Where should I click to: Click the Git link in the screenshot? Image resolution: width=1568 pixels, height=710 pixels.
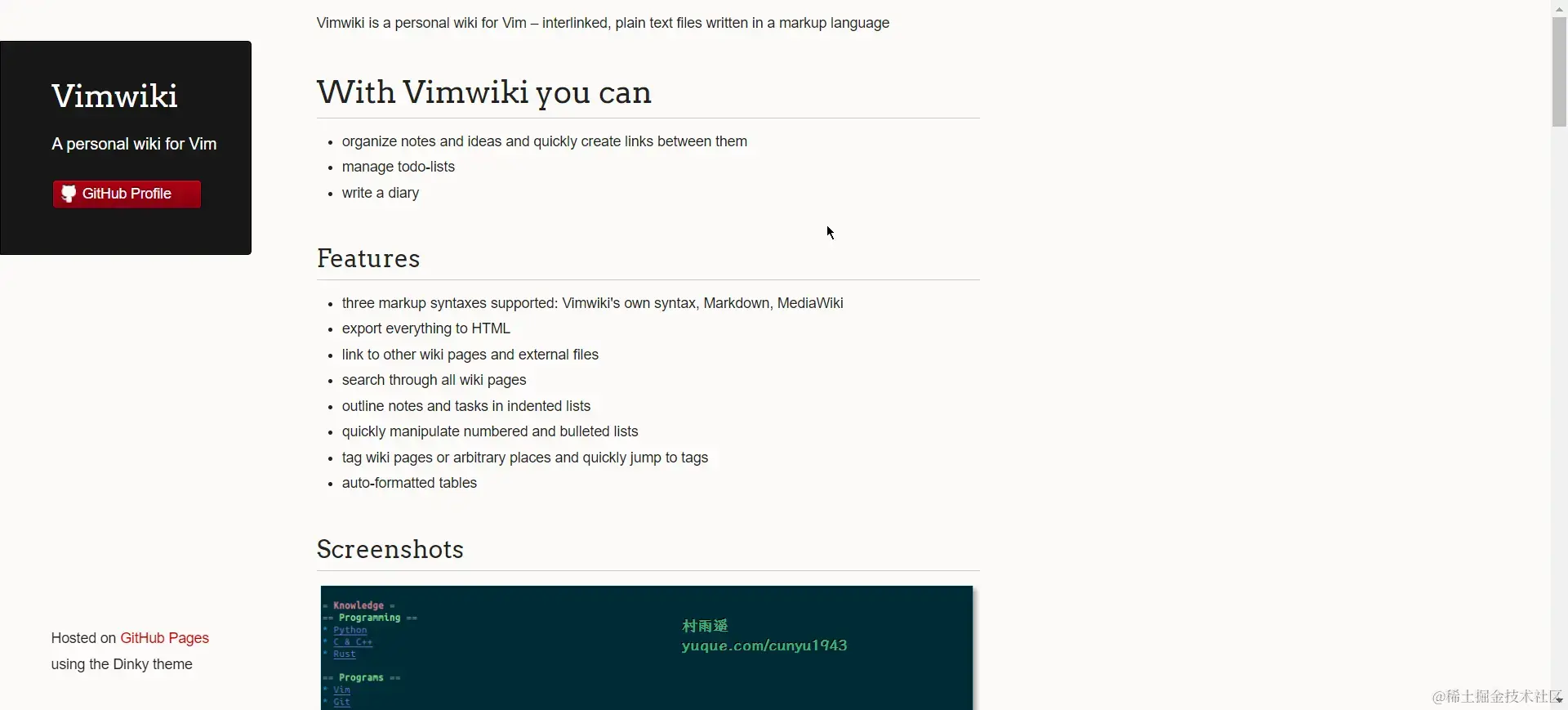(341, 702)
